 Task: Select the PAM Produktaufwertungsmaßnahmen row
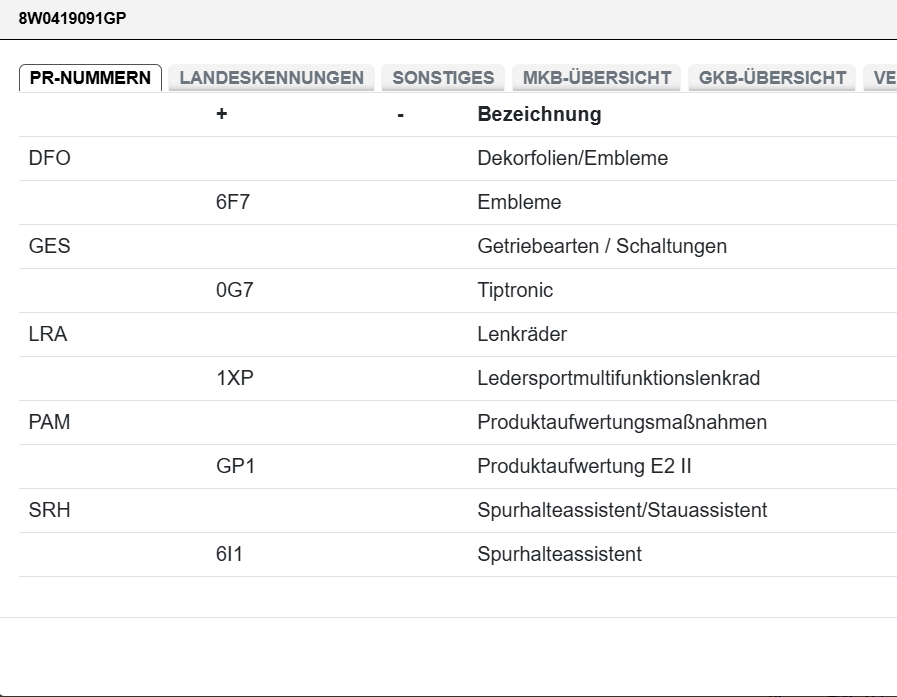[x=458, y=423]
